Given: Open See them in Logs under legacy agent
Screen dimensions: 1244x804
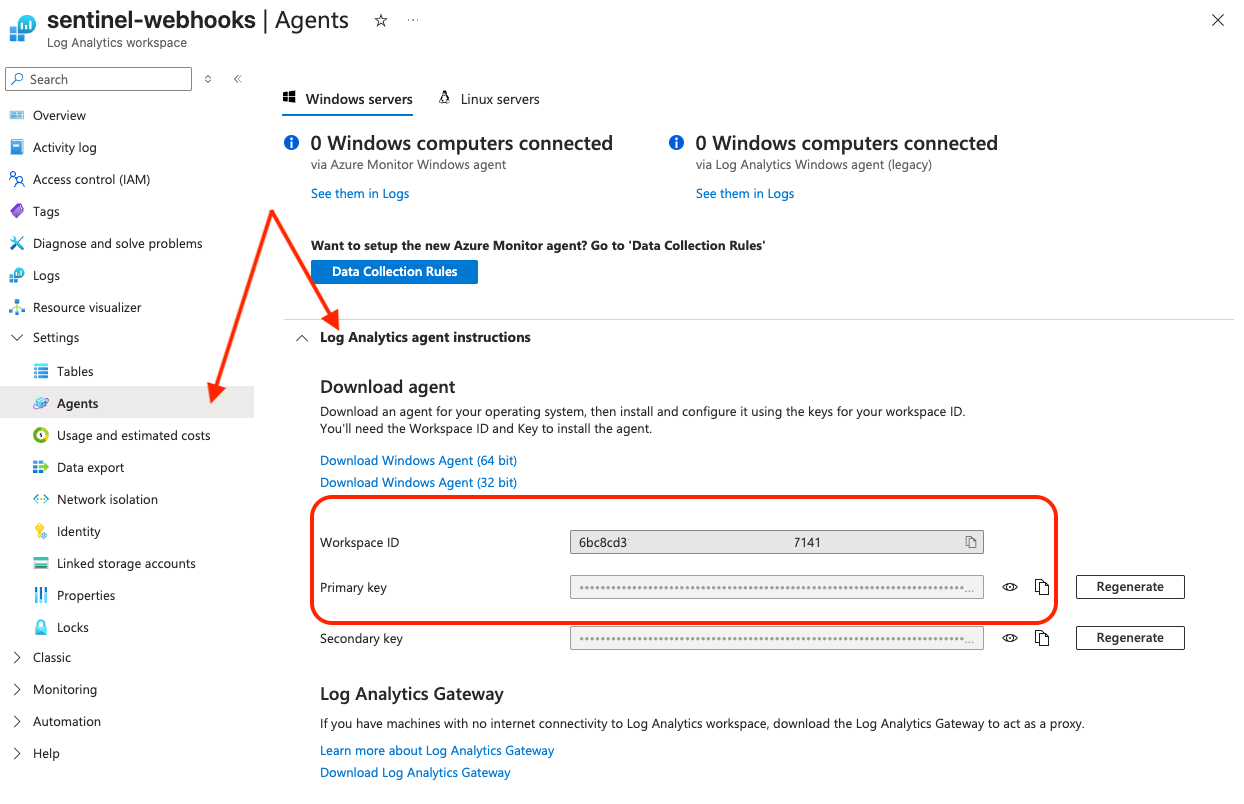Looking at the screenshot, I should click(745, 194).
